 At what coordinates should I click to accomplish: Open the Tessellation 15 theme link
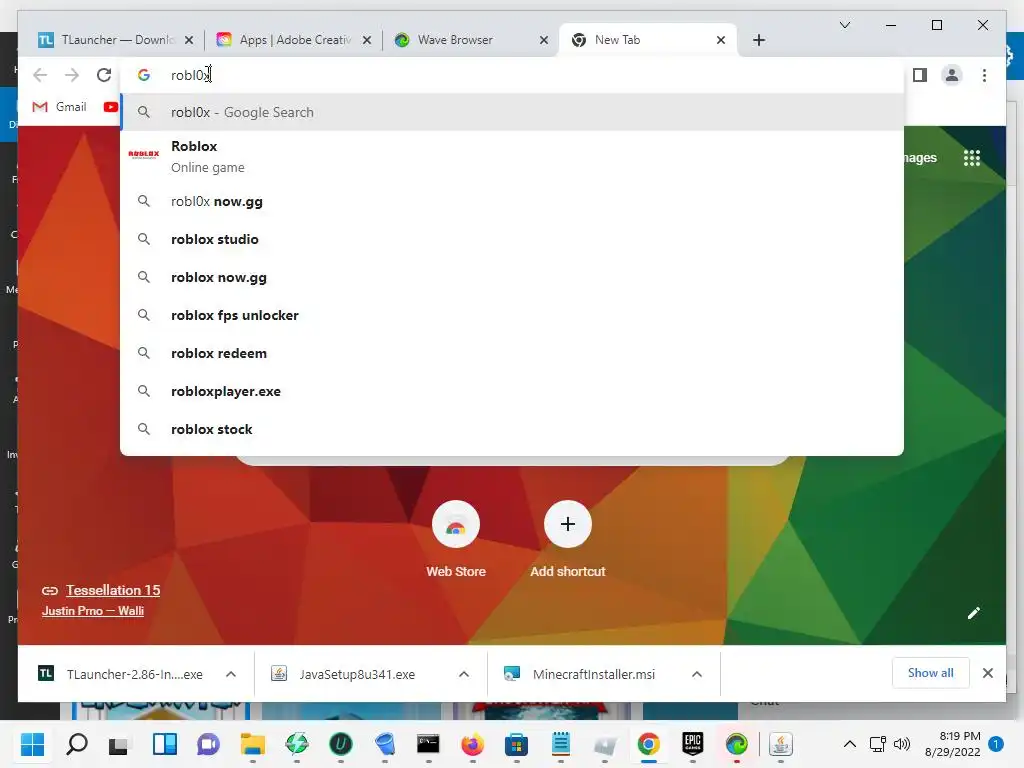[x=113, y=590]
